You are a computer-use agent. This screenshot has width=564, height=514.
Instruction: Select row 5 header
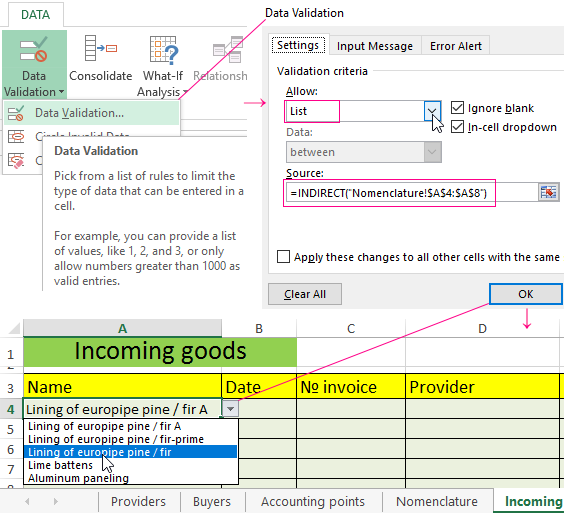[x=11, y=429]
